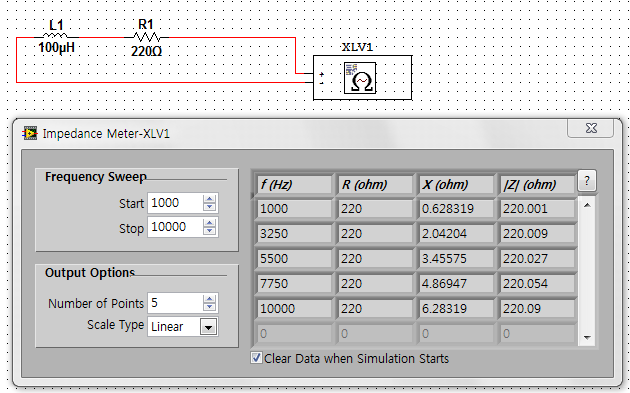Click the results table scroll up arrow

pyautogui.click(x=587, y=205)
